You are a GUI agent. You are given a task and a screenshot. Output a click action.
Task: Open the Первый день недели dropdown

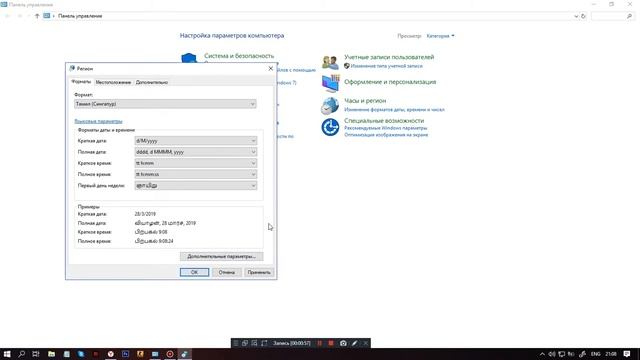click(x=196, y=186)
